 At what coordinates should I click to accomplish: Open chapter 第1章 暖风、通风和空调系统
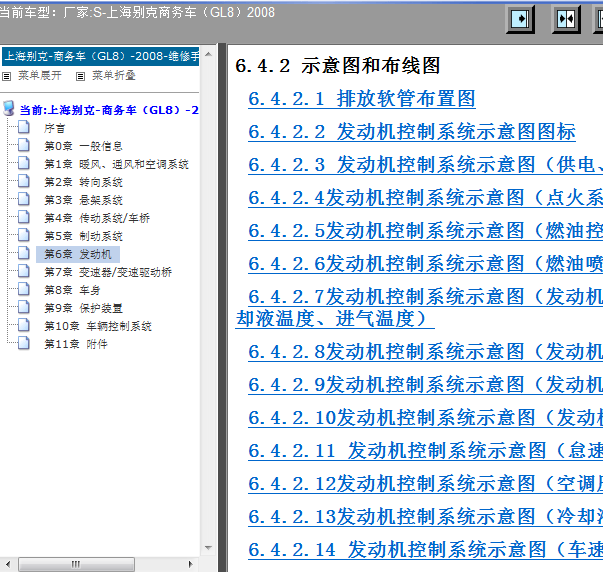click(x=116, y=164)
